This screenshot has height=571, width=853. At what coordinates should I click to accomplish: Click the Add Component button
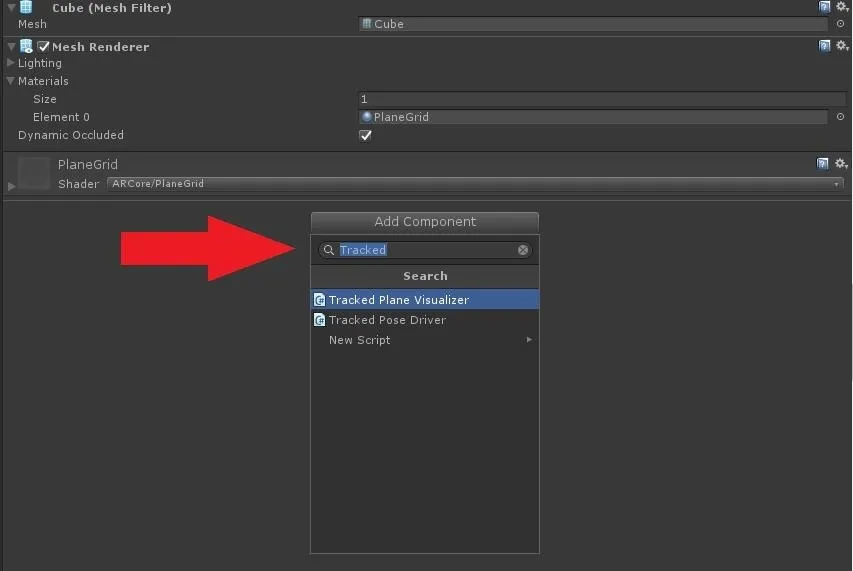tap(425, 222)
